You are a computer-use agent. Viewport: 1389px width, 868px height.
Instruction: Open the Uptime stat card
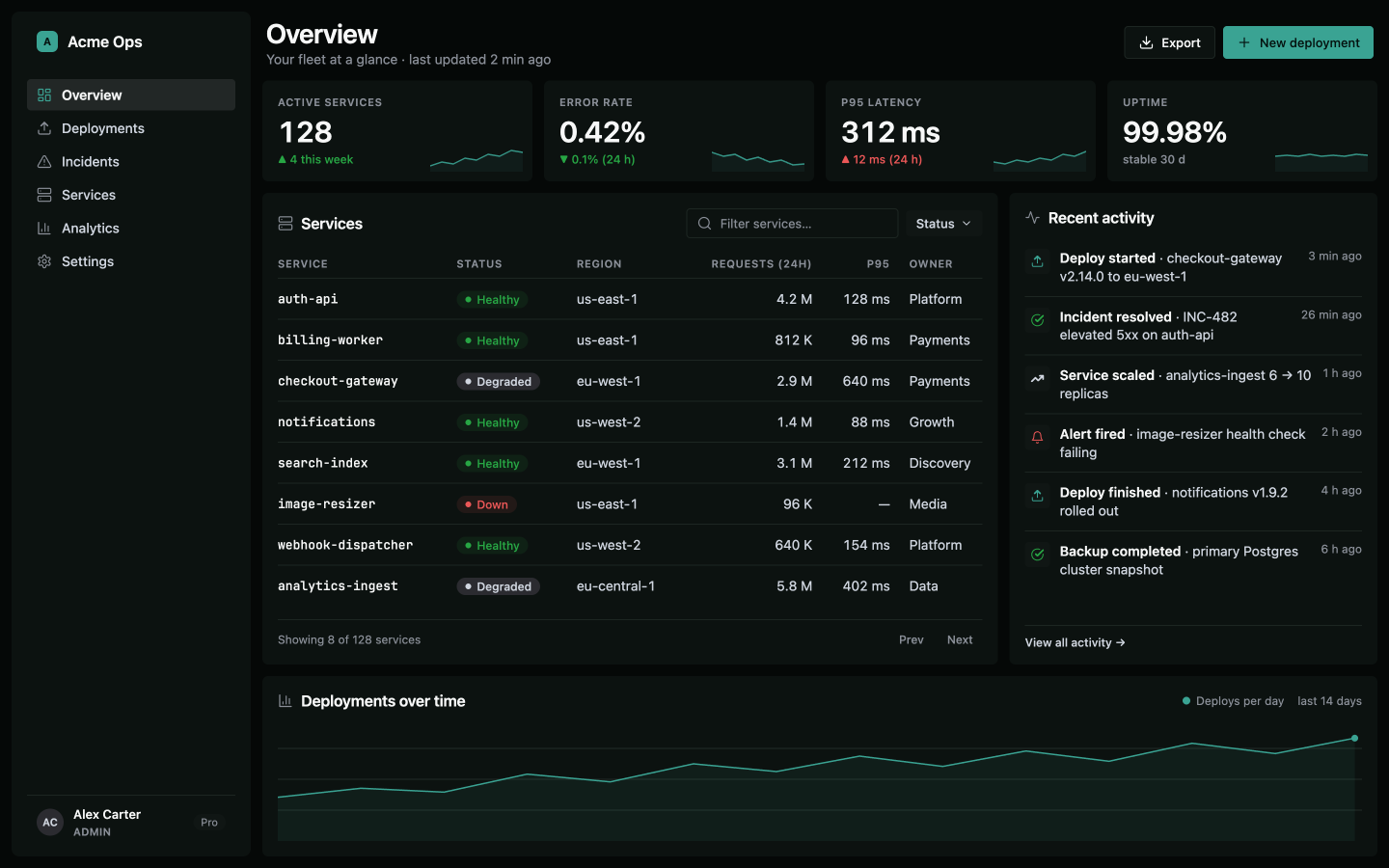click(x=1242, y=131)
